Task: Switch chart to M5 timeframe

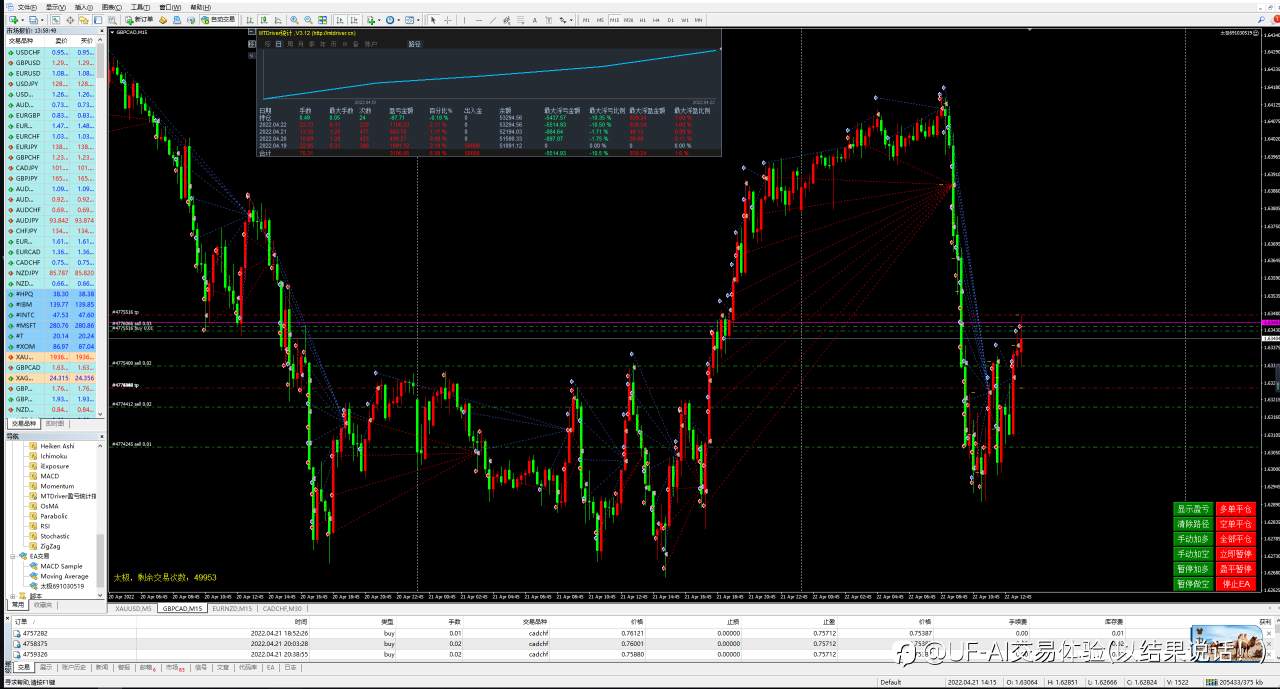Action: (600, 19)
